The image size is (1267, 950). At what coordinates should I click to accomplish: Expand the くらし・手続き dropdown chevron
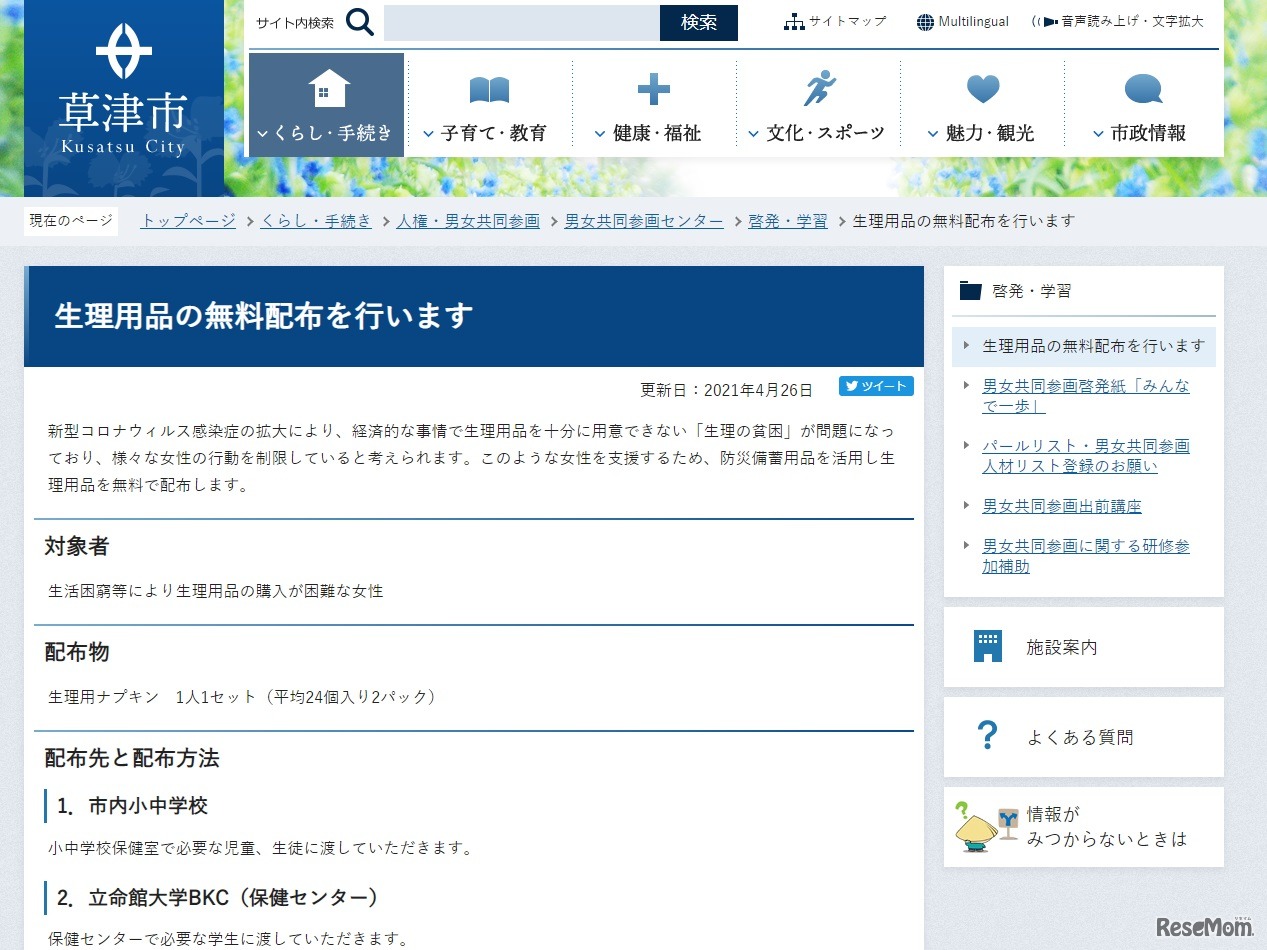(x=264, y=133)
